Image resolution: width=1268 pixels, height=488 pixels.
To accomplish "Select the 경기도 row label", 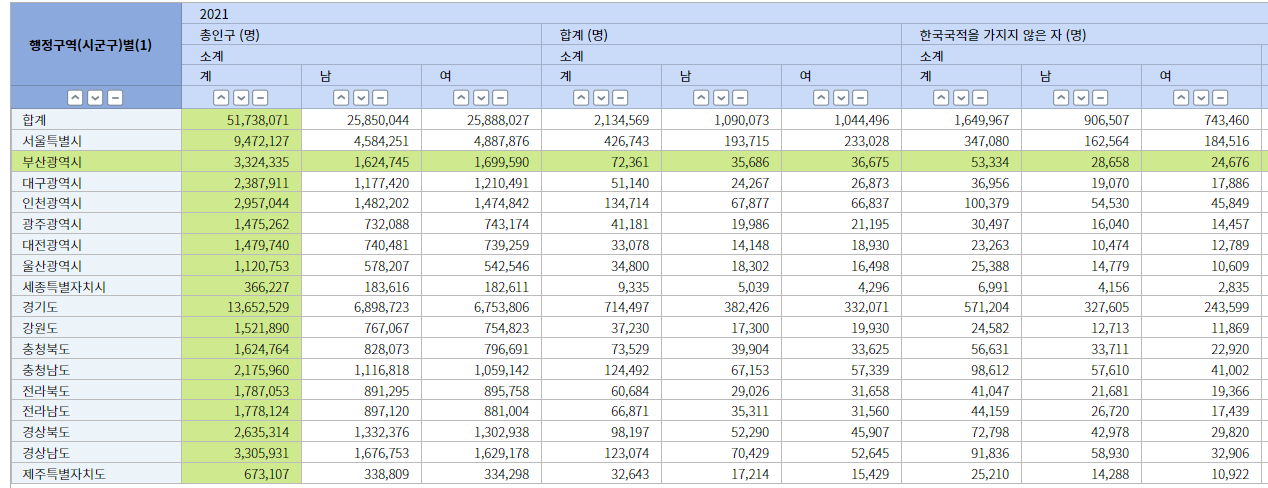I will coord(41,307).
